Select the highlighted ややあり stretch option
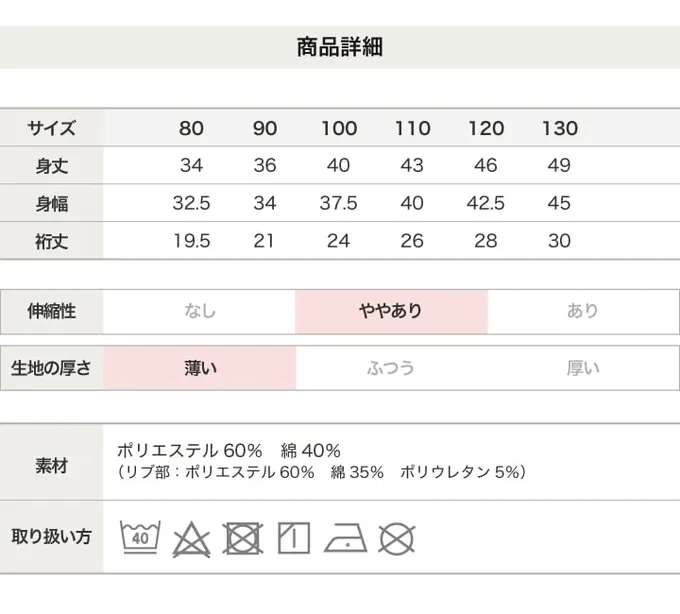Image resolution: width=680 pixels, height=614 pixels. tap(391, 311)
